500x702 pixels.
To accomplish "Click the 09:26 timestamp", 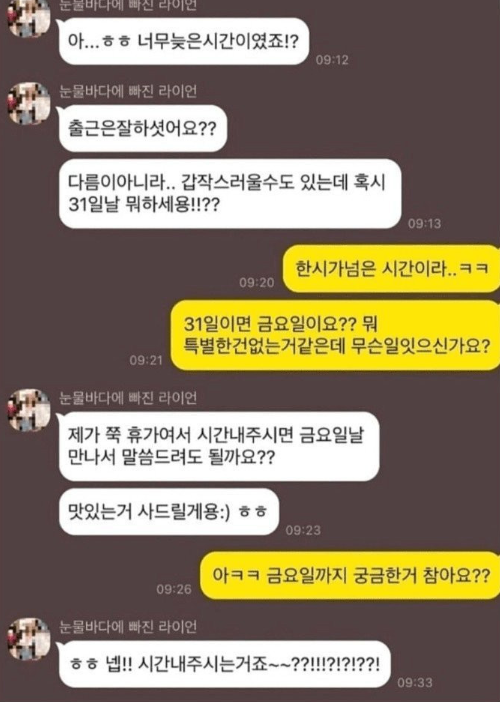I will point(174,589).
